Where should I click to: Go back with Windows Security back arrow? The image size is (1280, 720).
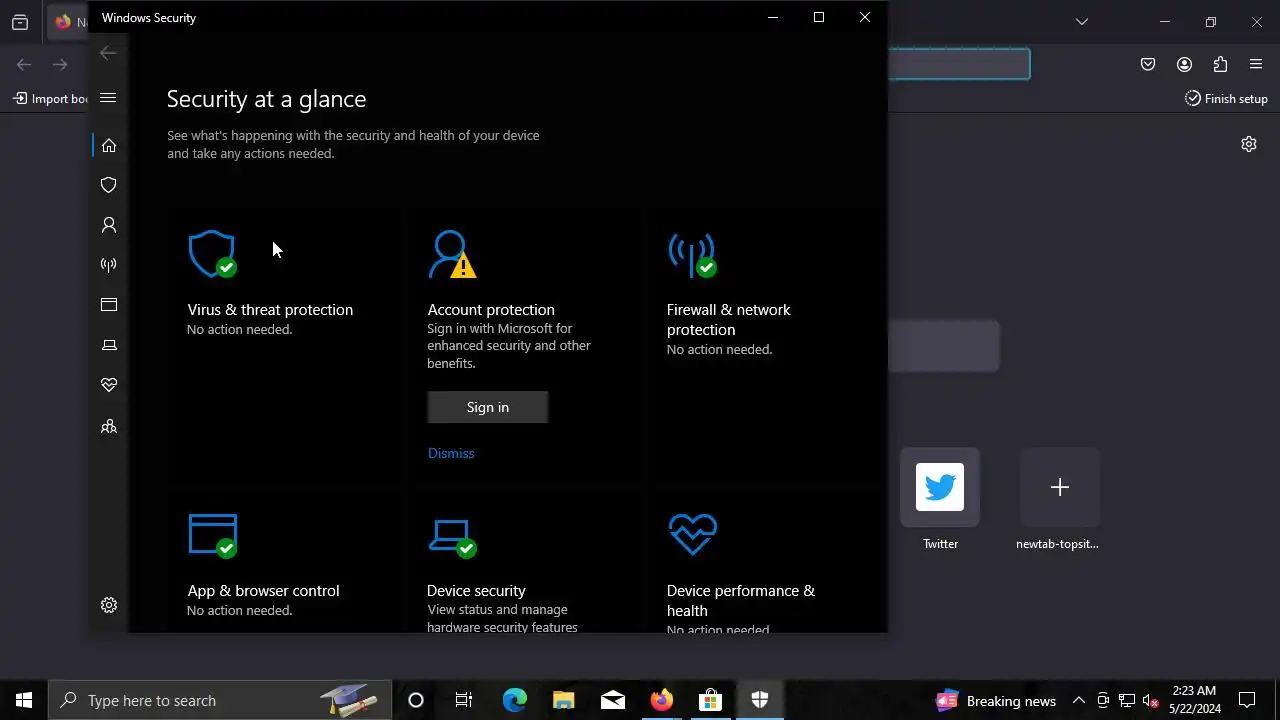pos(108,53)
